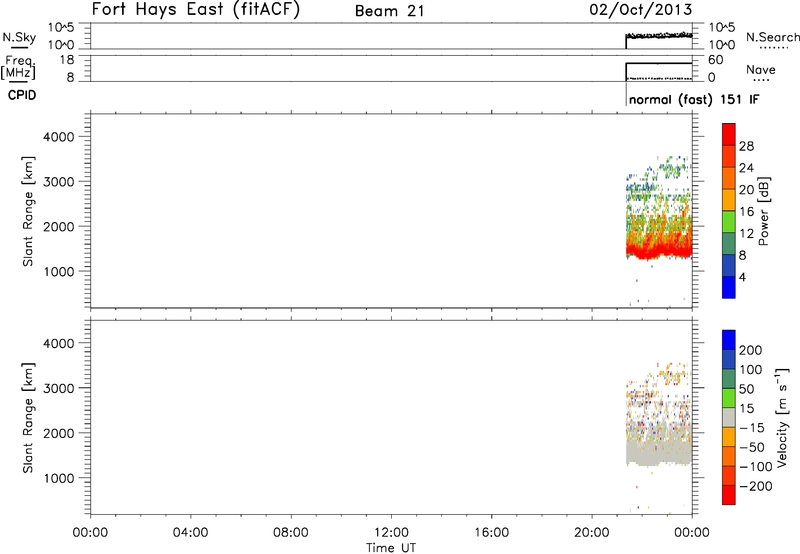The image size is (800, 554).
Task: Pick the light green Power colorbar segment
Action: [729, 222]
